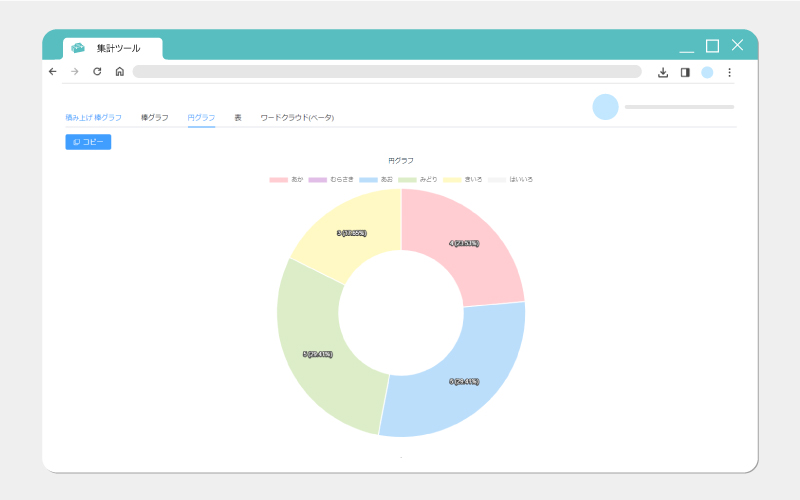
Task: Click the blue コピー button
Action: coord(88,142)
